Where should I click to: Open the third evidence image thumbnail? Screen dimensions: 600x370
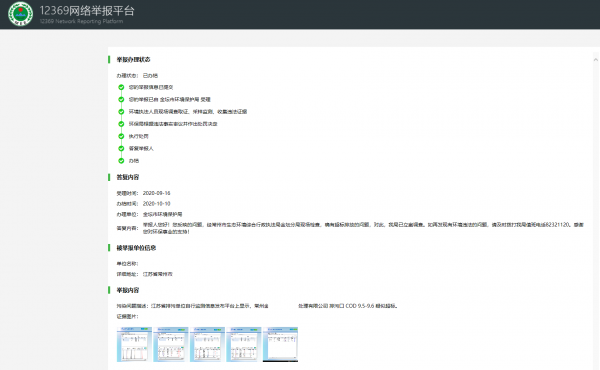tap(207, 344)
